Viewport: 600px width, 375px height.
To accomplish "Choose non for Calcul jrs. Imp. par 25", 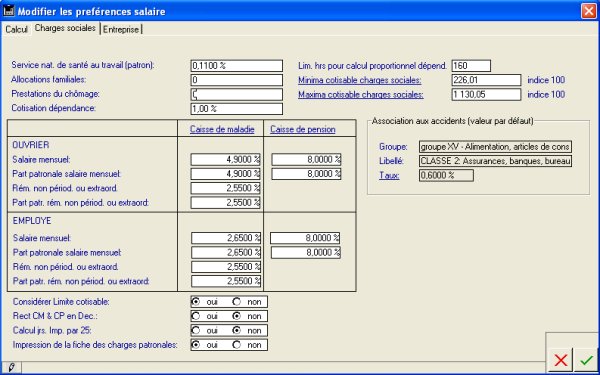I will tap(237, 330).
